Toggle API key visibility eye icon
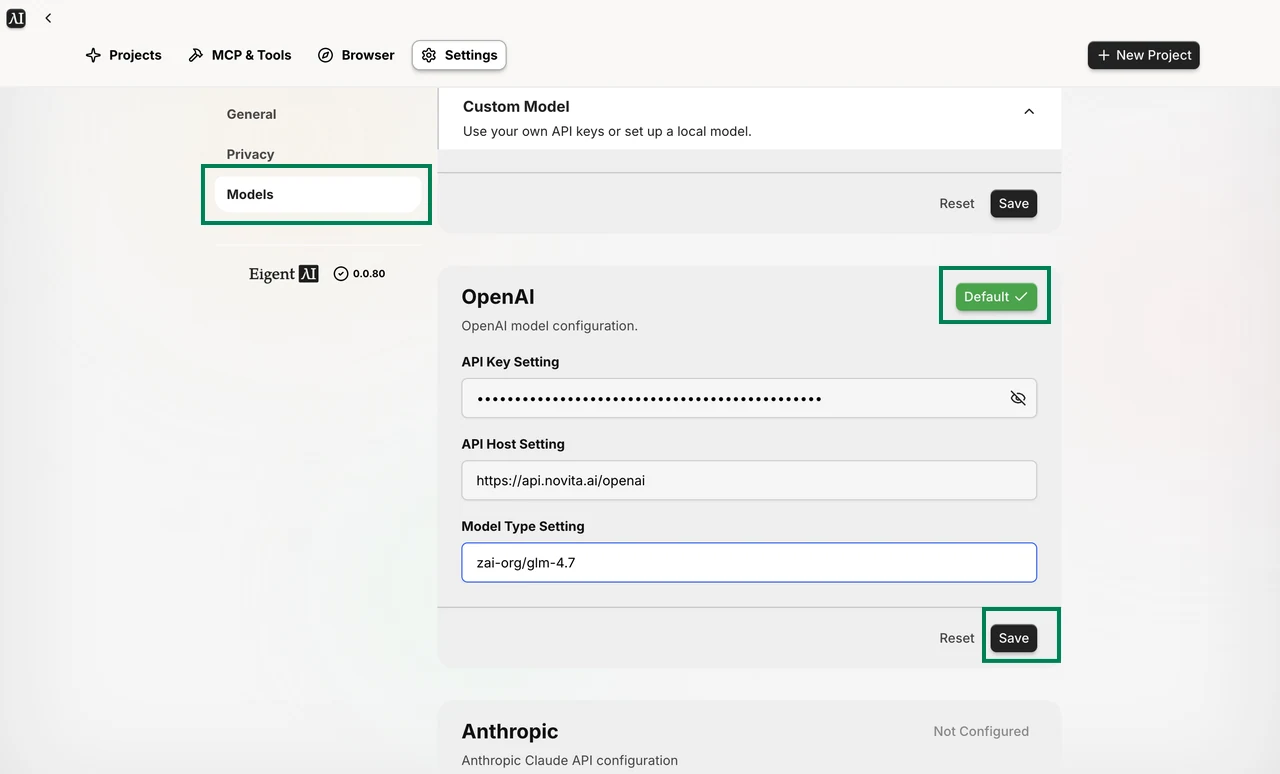The width and height of the screenshot is (1280, 774). 1018,398
